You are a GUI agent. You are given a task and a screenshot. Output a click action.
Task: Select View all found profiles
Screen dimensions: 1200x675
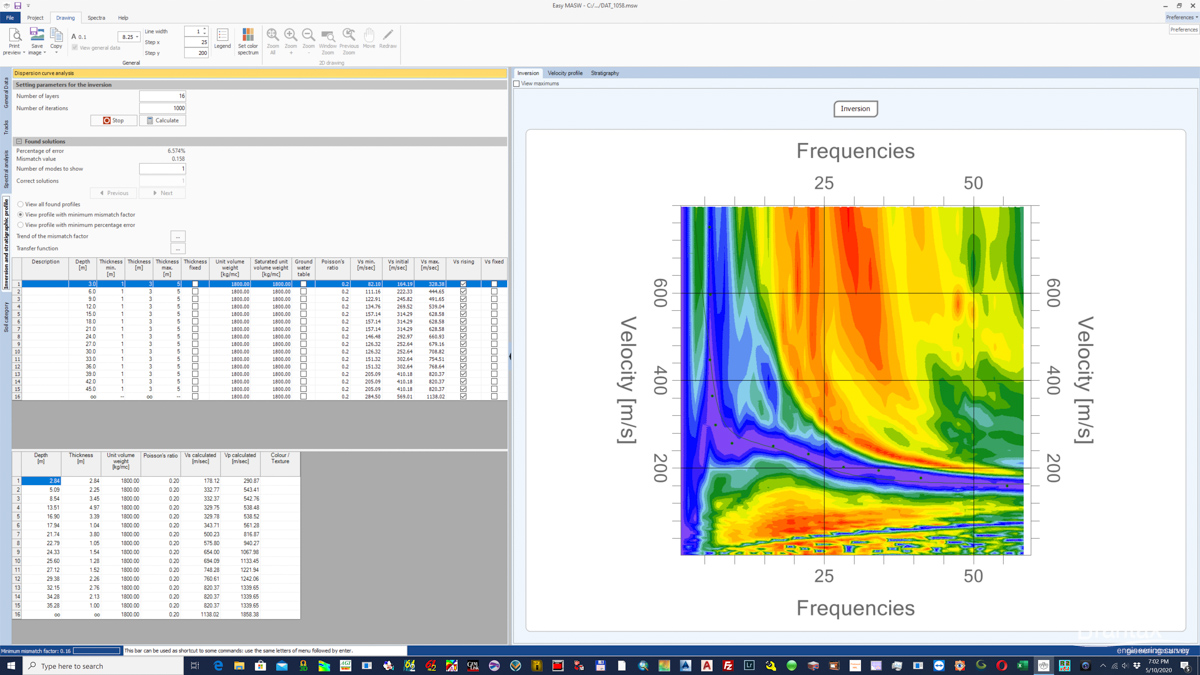(21, 204)
